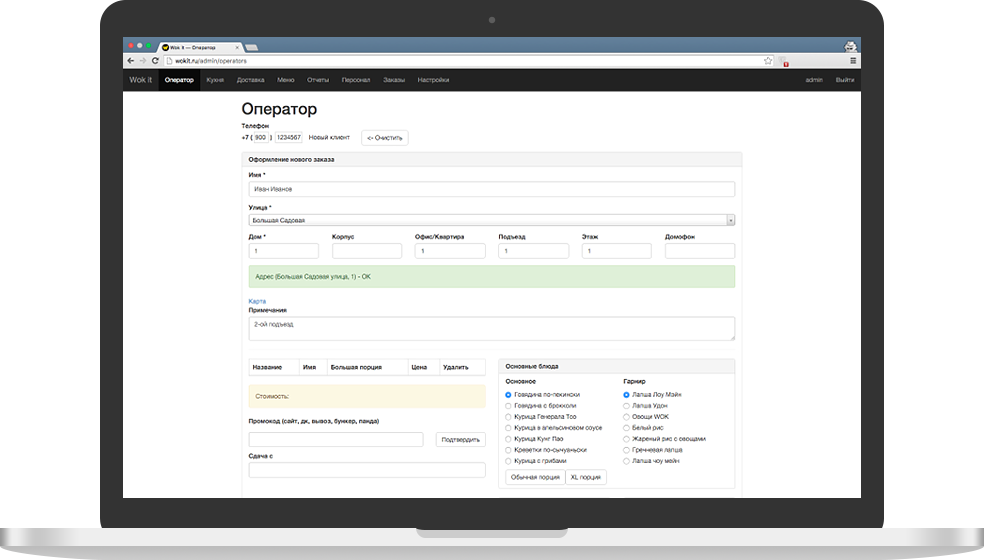This screenshot has height=560, width=984.
Task: Open Настройки in the top navbar
Action: (433, 80)
